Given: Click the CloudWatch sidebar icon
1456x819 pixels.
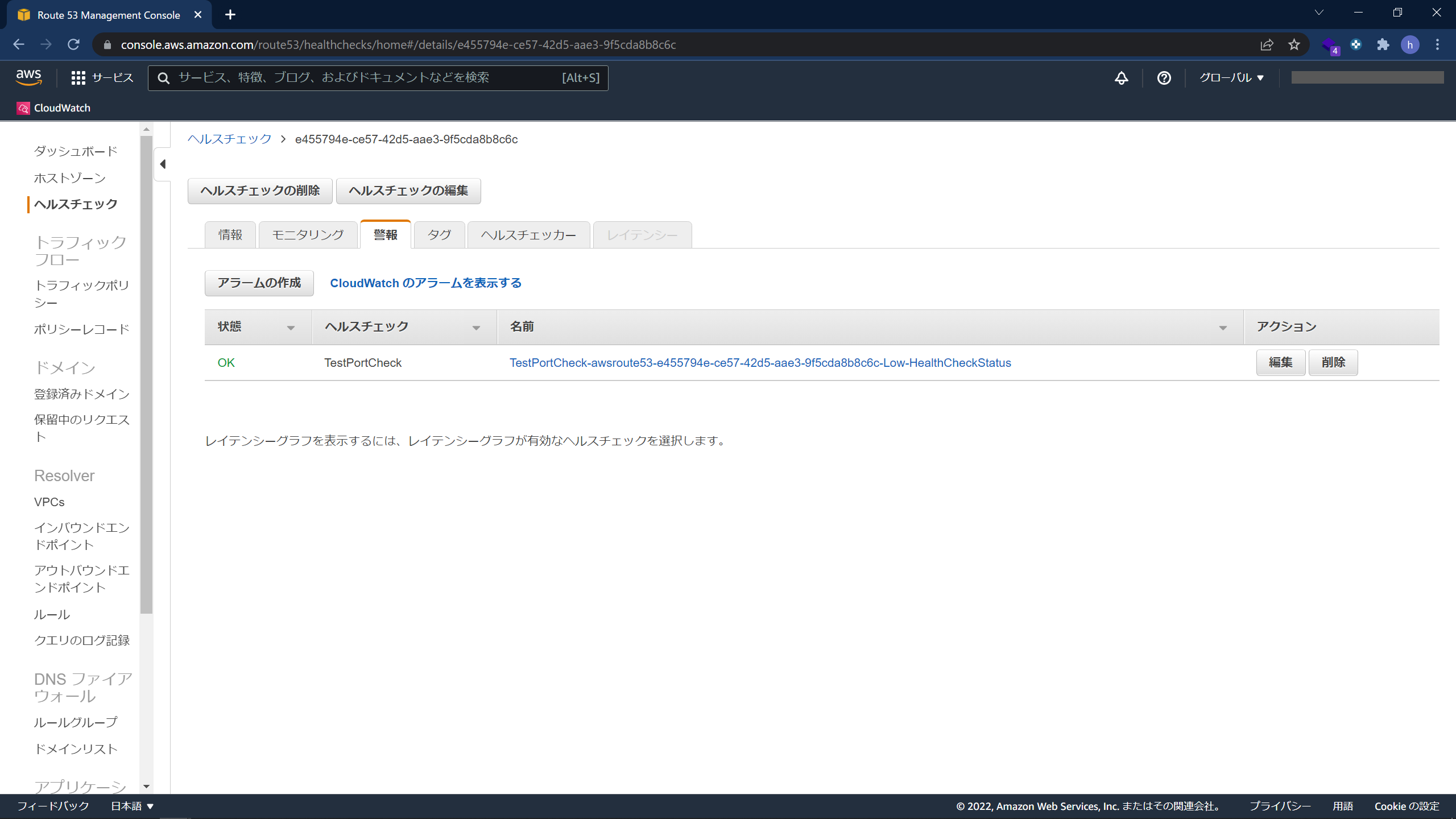Looking at the screenshot, I should (x=22, y=108).
